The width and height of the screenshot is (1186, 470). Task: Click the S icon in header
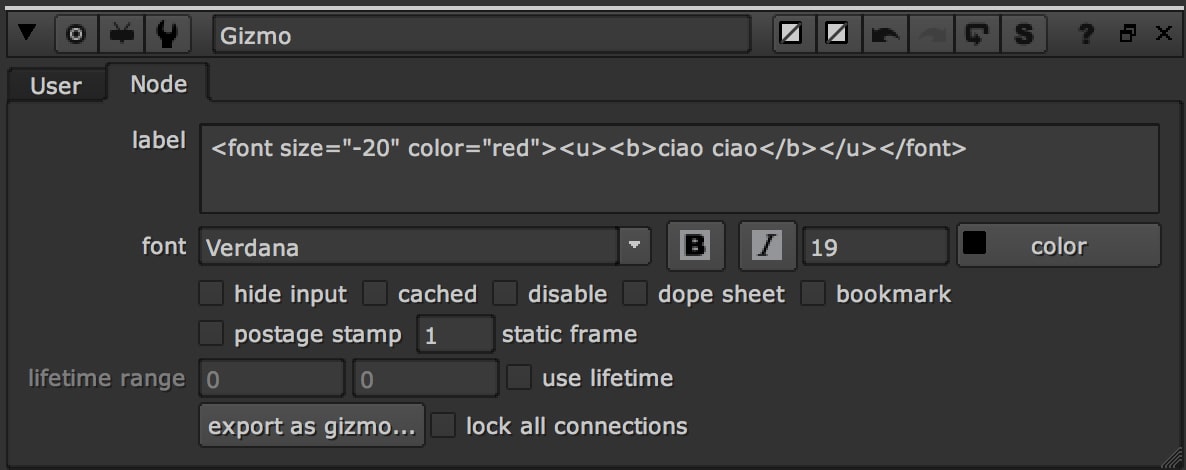point(1023,35)
